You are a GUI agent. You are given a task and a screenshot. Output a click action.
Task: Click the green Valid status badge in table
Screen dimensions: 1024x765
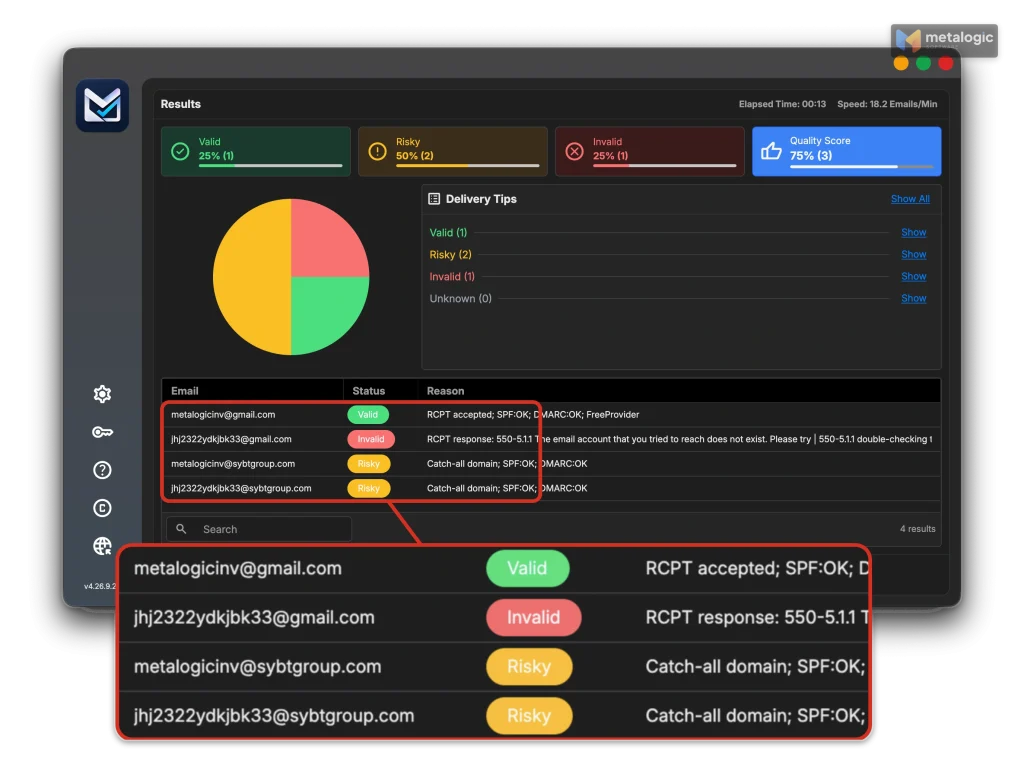[368, 414]
